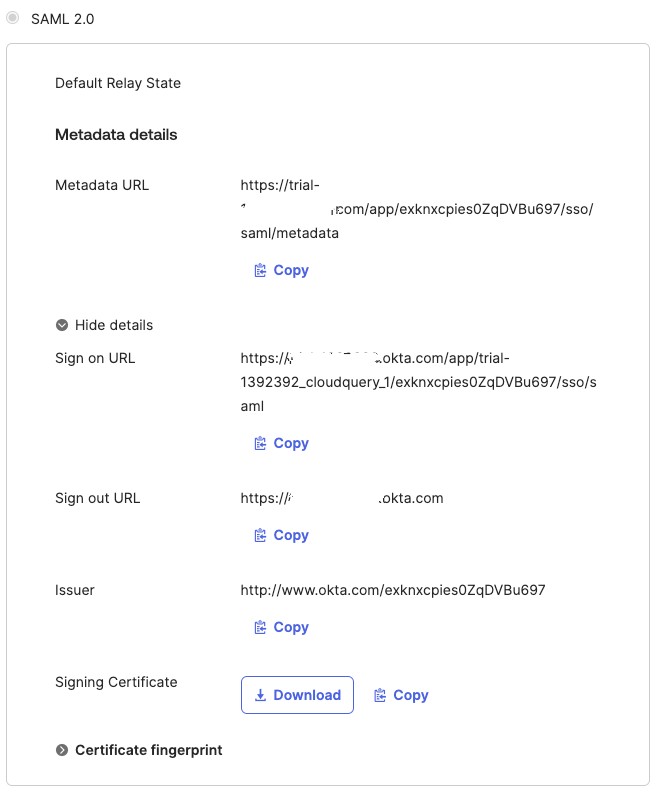This screenshot has width=657, height=792.
Task: Click the Metadata details heading
Action: 116,135
